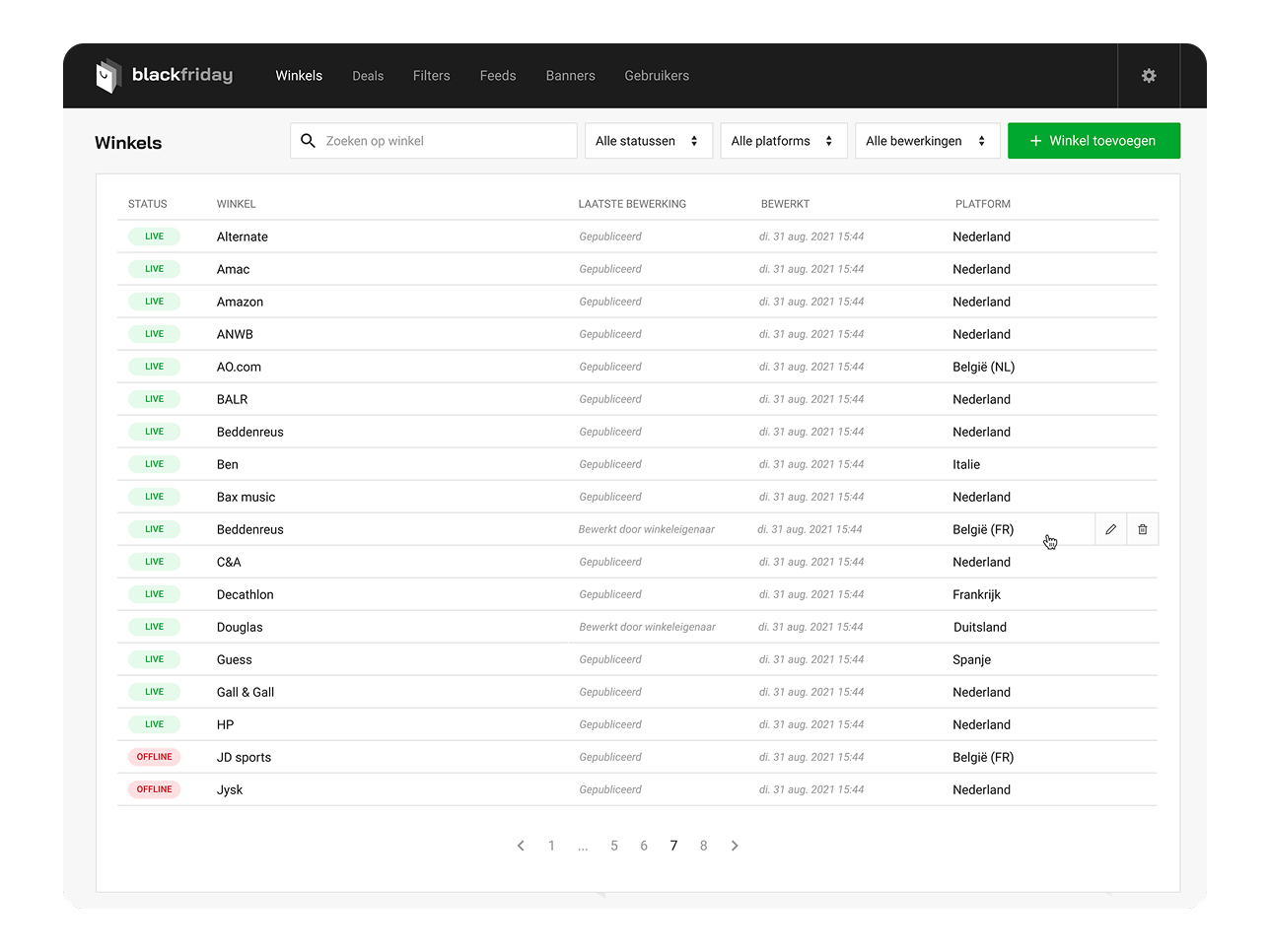1270x952 pixels.
Task: Focus the Zoeken op winkel search field
Action: (434, 141)
